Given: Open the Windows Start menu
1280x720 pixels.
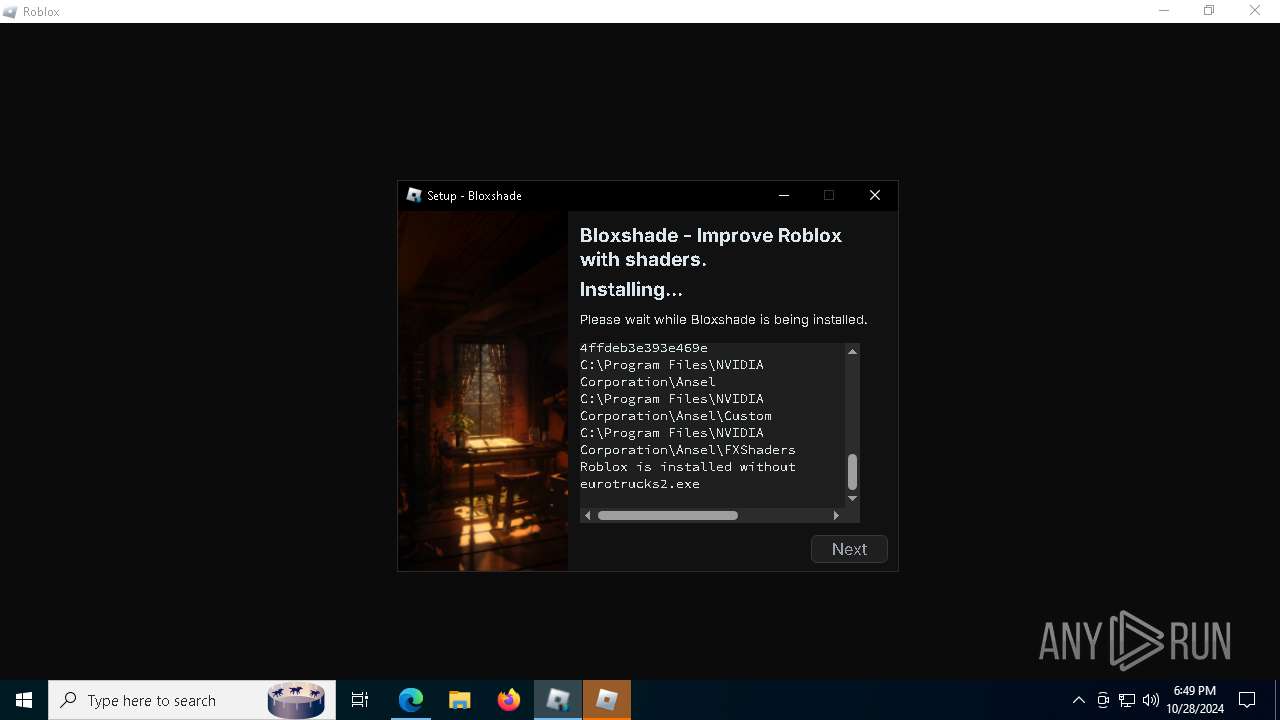Looking at the screenshot, I should pos(24,700).
